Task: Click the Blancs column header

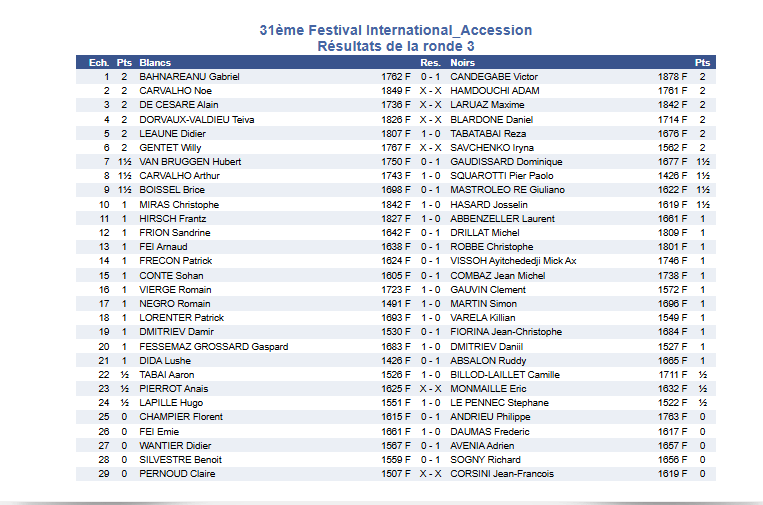Action: pos(155,62)
